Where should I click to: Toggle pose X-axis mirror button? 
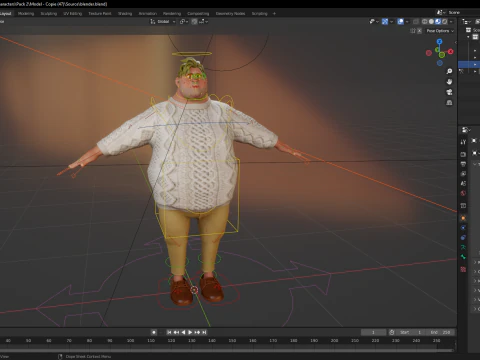420,31
